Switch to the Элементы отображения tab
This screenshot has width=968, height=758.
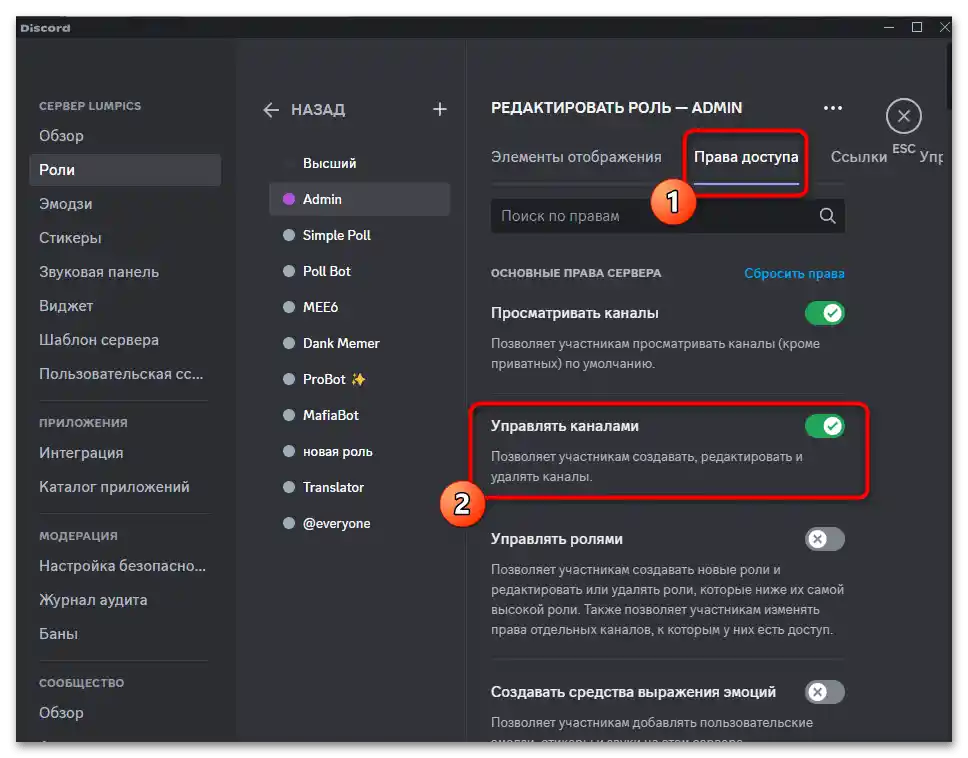point(576,157)
